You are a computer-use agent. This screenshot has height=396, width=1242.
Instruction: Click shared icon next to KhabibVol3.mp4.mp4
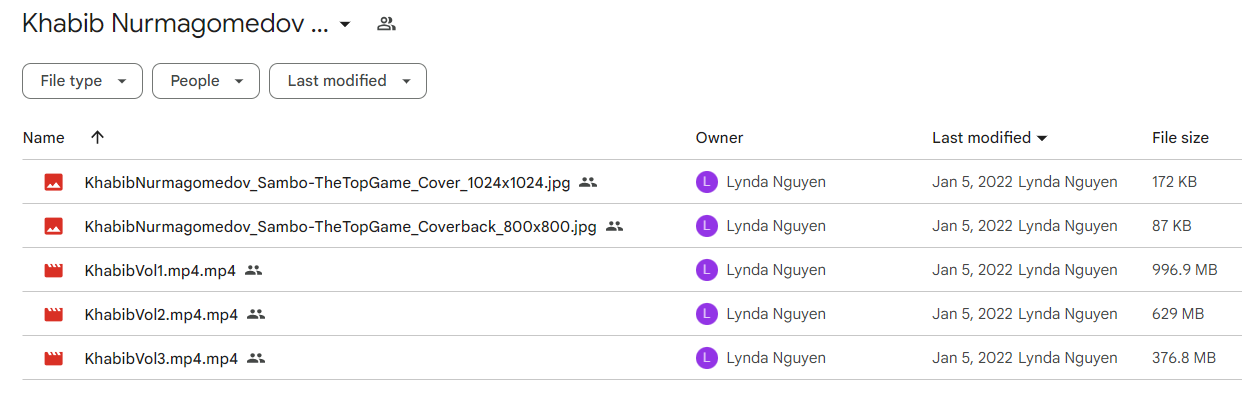click(x=255, y=358)
